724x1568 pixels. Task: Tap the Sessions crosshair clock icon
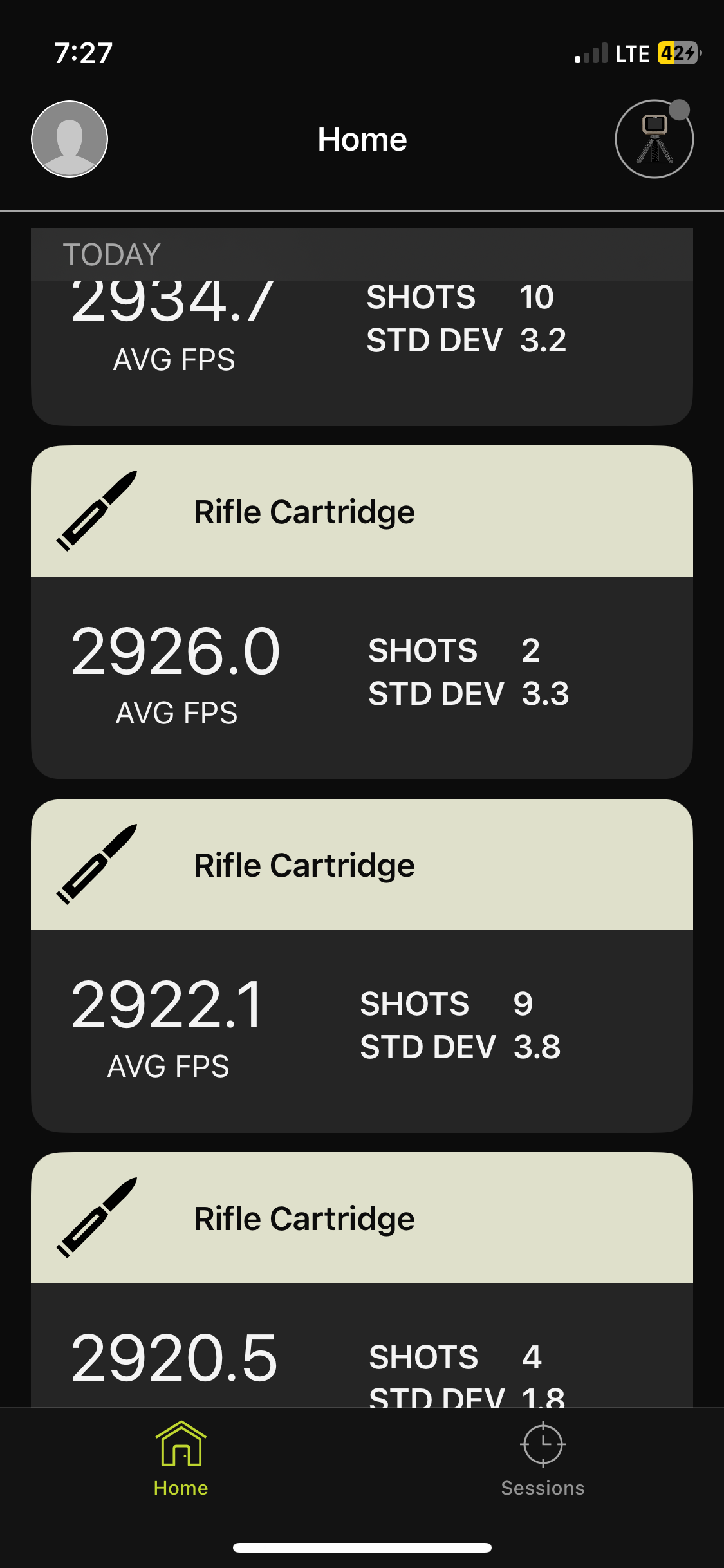tap(543, 1444)
